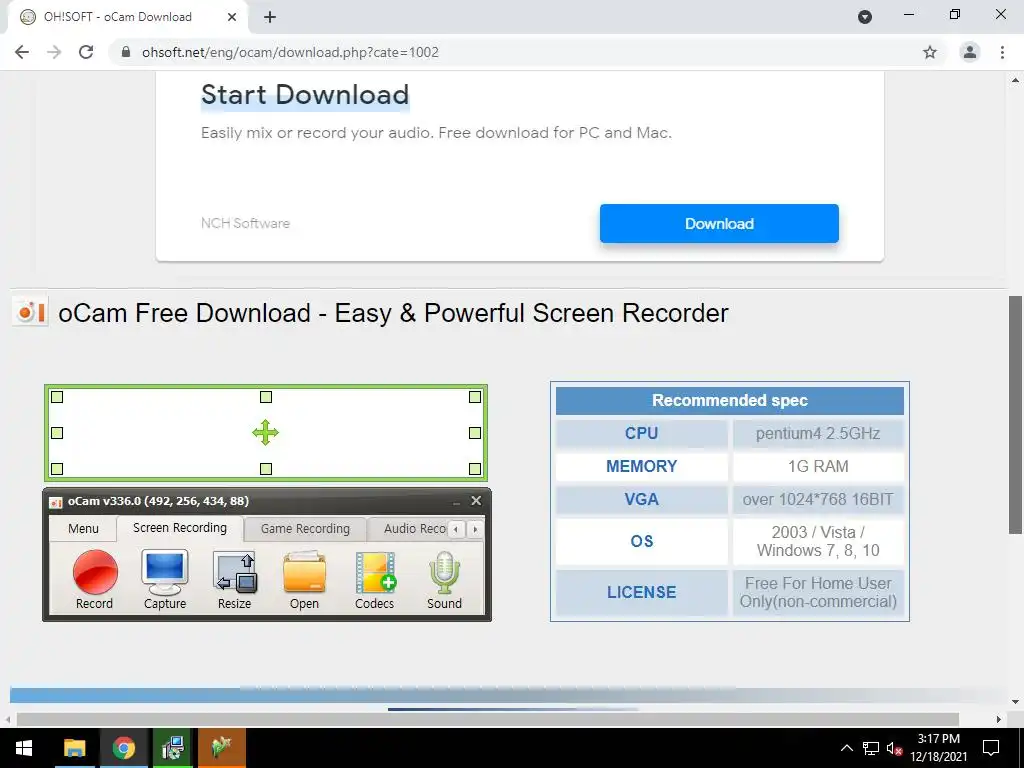1024x768 pixels.
Task: Click the address bar URL
Action: coord(290,52)
